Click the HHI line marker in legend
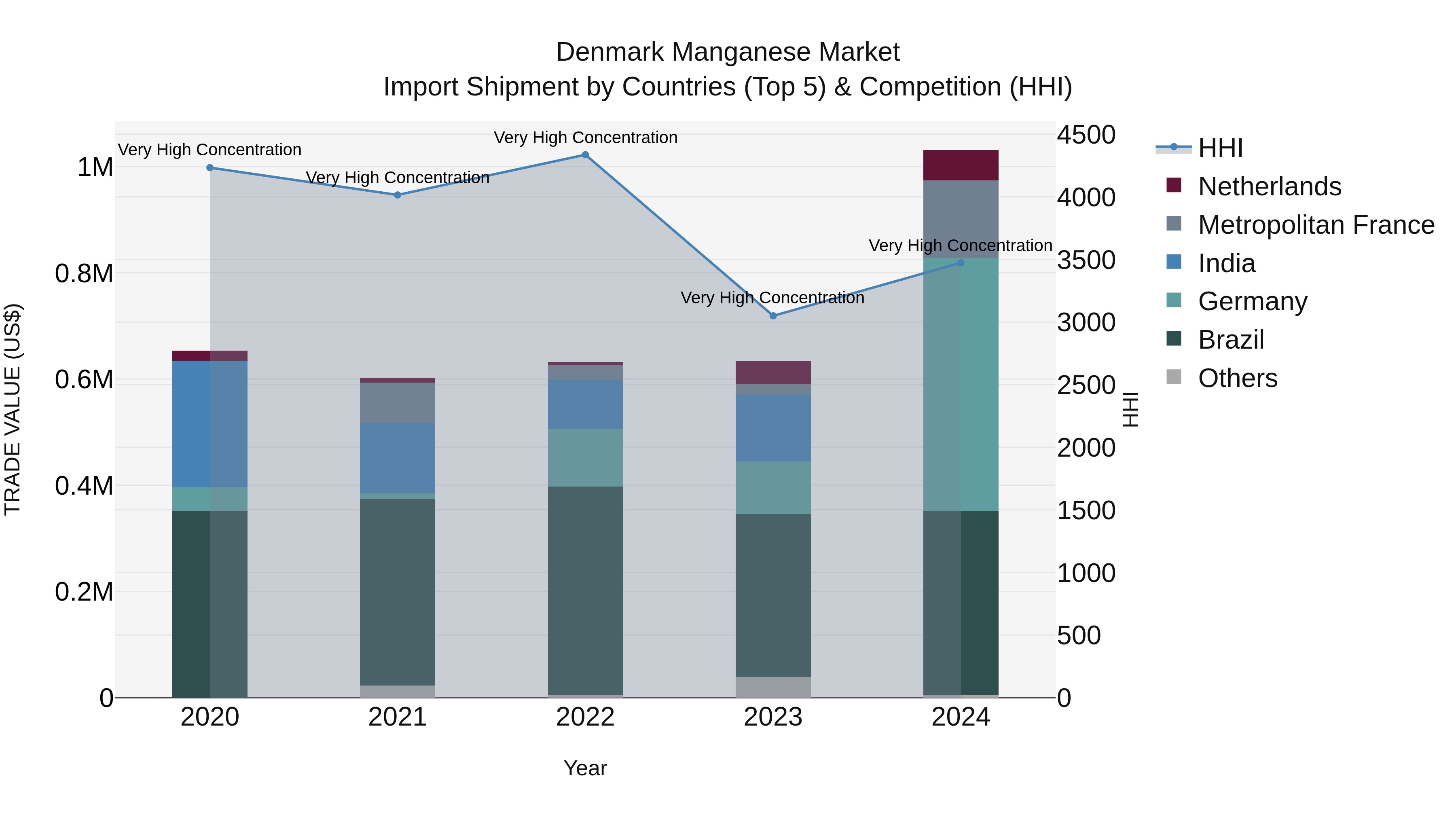Screen dimensions: 1456x819 coord(1173,147)
